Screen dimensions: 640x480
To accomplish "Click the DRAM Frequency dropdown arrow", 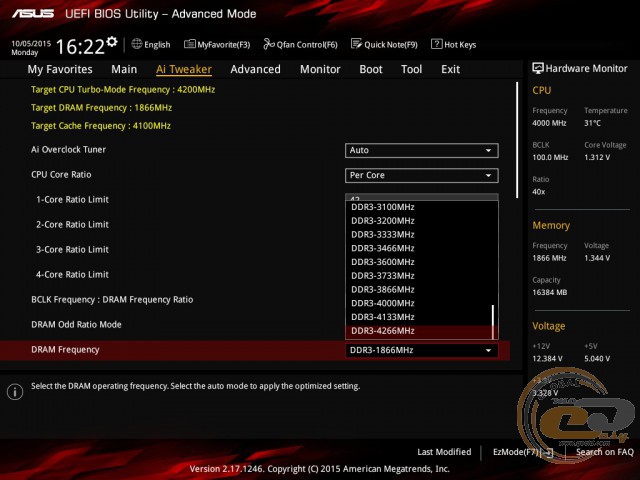I will [x=488, y=351].
